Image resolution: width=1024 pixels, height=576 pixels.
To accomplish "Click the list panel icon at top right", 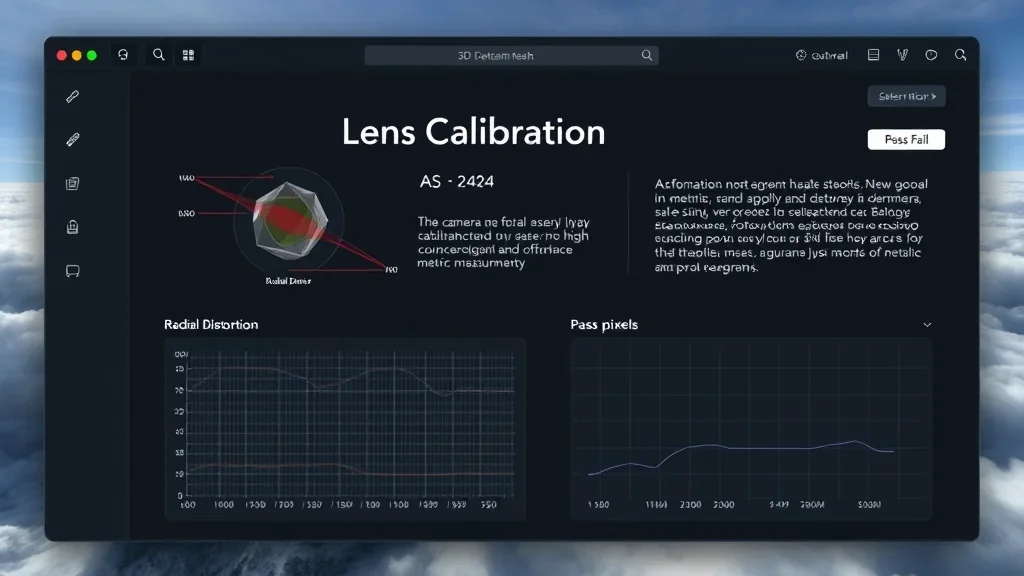I will (873, 55).
